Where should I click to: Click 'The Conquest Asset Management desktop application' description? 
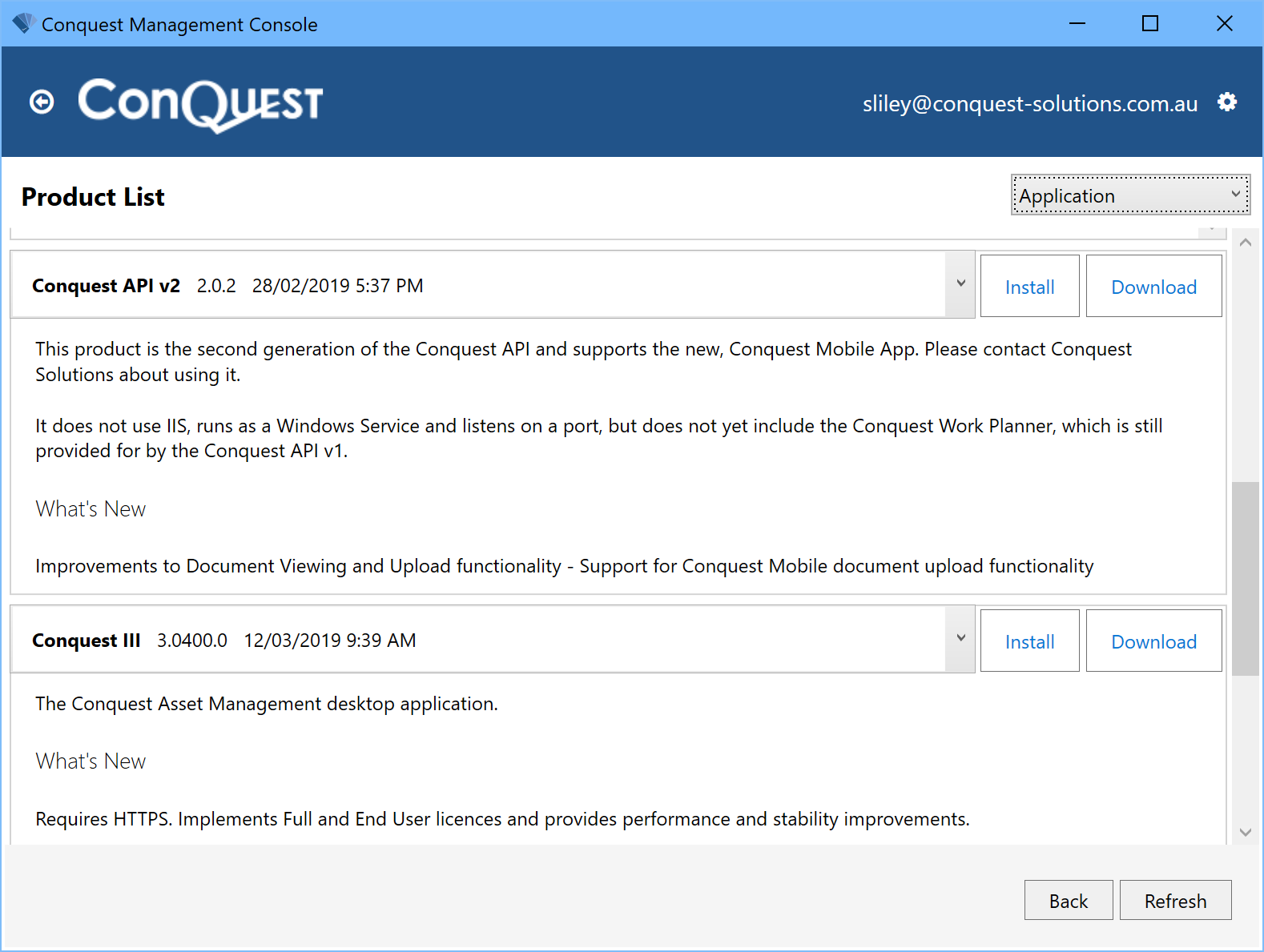(267, 704)
